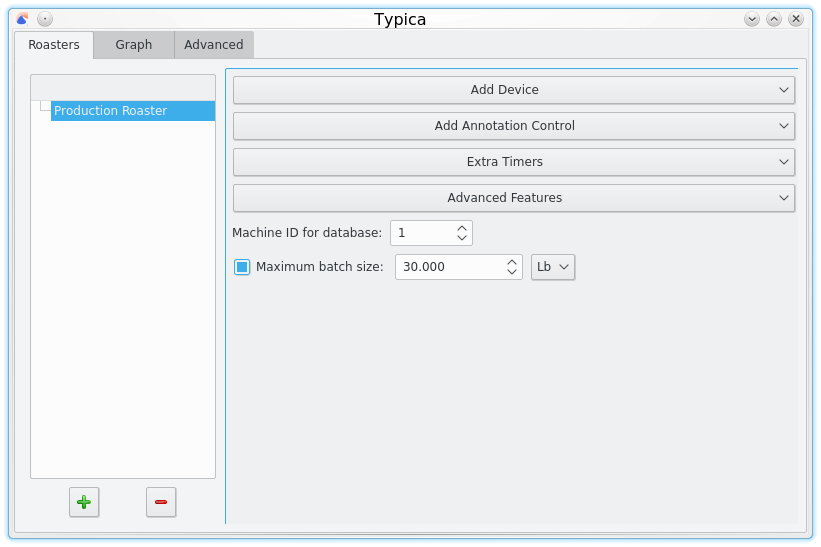
Task: Click the red minus remove roaster icon
Action: tap(161, 502)
